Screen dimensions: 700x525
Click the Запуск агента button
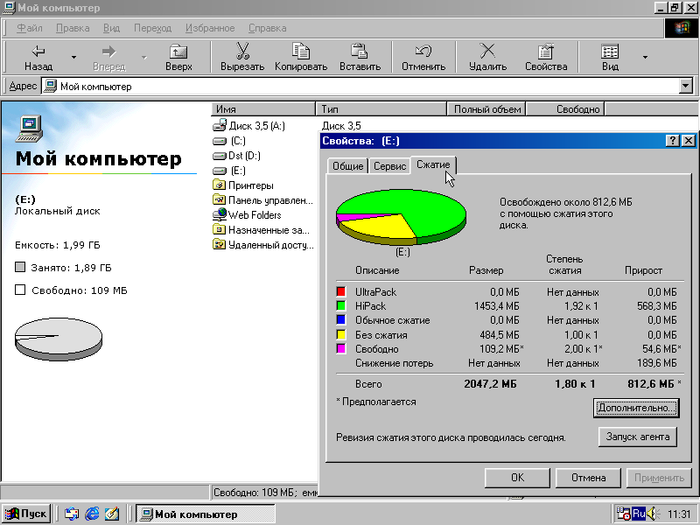pyautogui.click(x=637, y=437)
